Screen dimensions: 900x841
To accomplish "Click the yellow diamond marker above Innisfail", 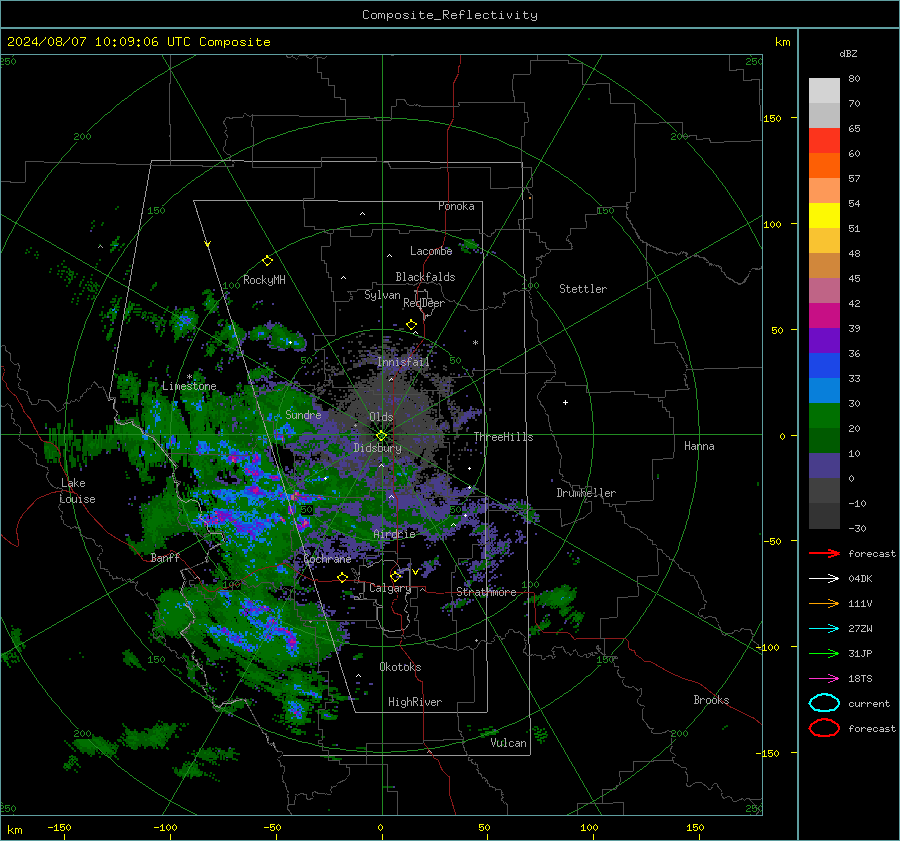I will tap(411, 325).
